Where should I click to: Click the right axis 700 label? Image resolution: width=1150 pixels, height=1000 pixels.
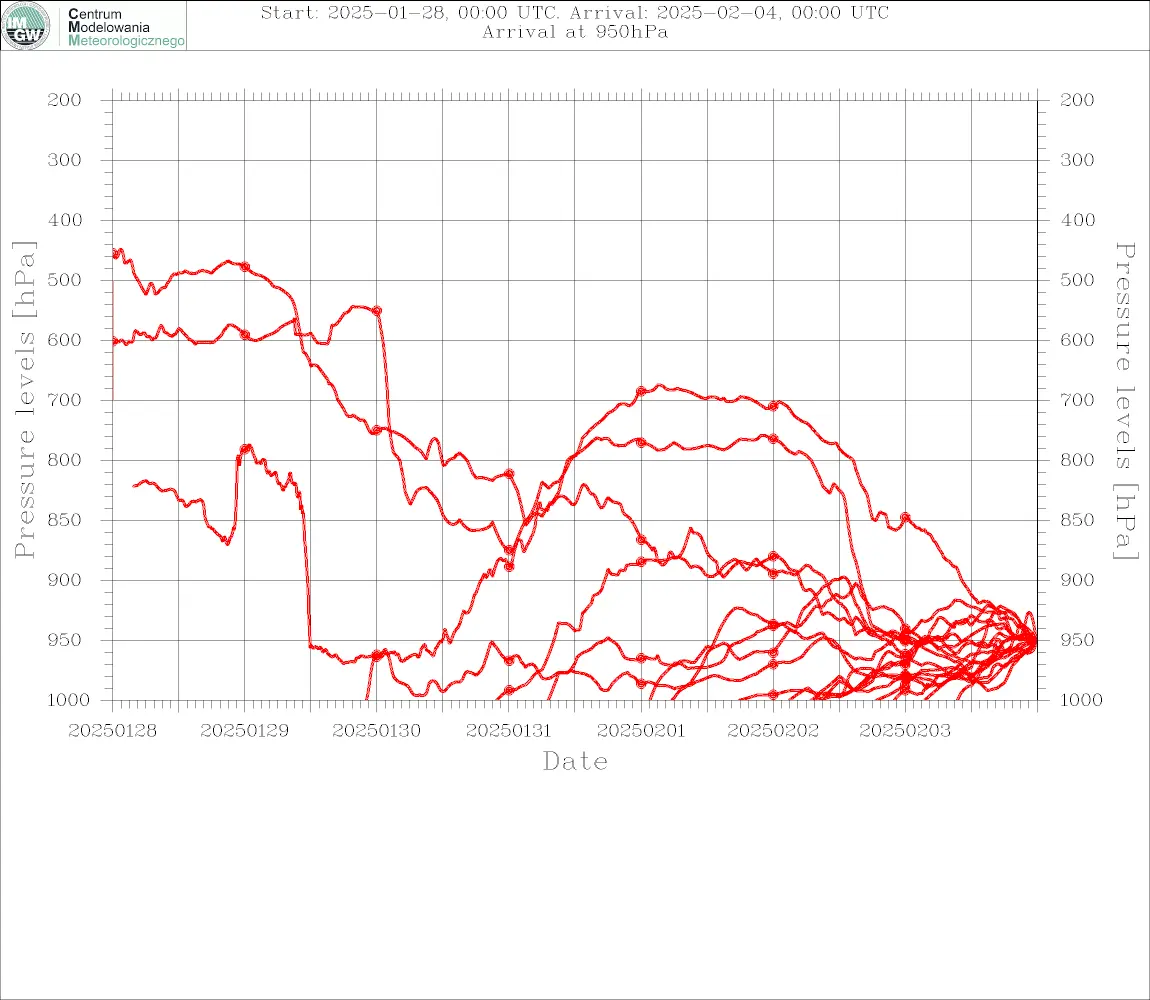[1077, 401]
